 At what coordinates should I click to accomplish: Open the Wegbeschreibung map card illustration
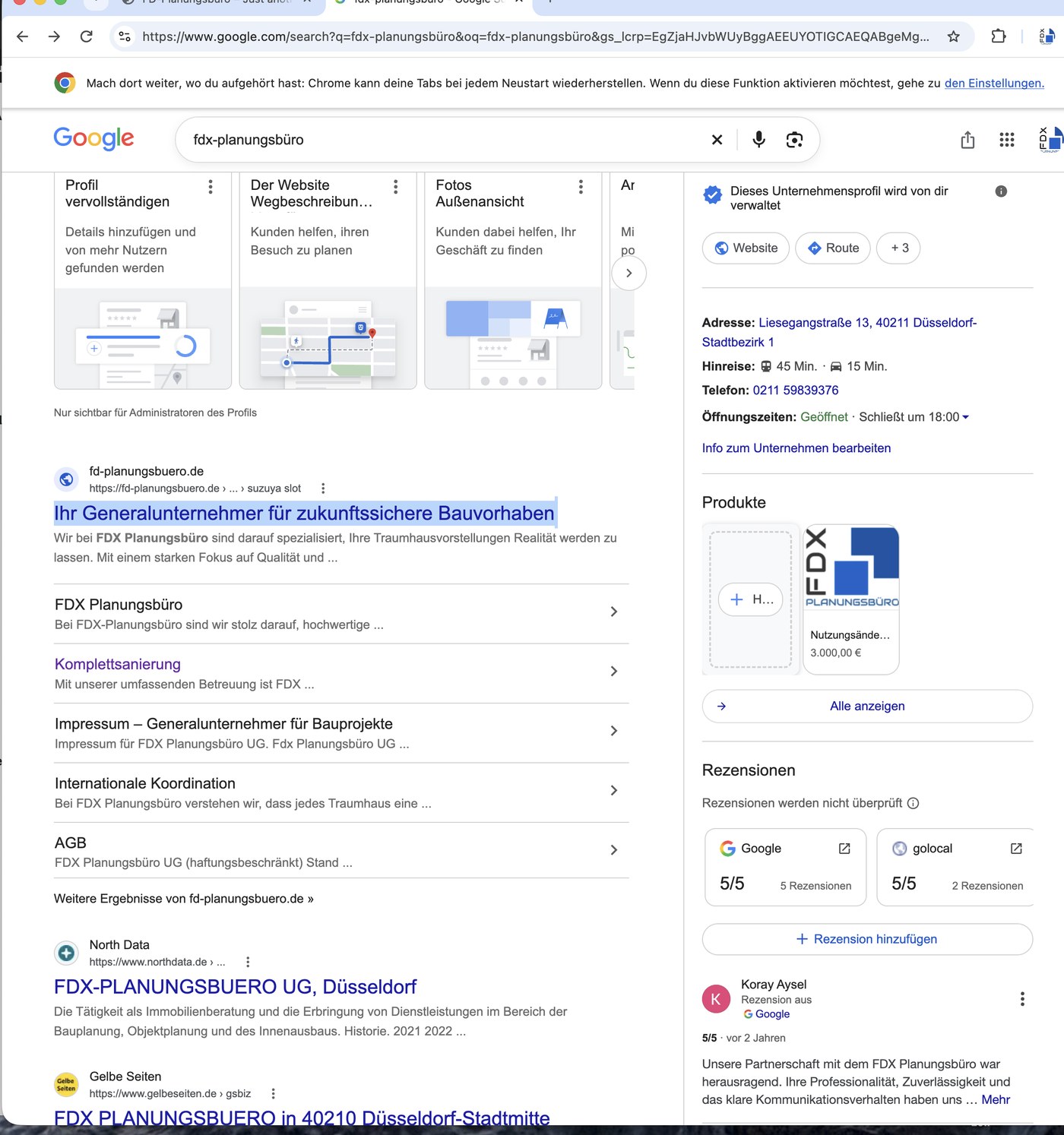coord(328,339)
